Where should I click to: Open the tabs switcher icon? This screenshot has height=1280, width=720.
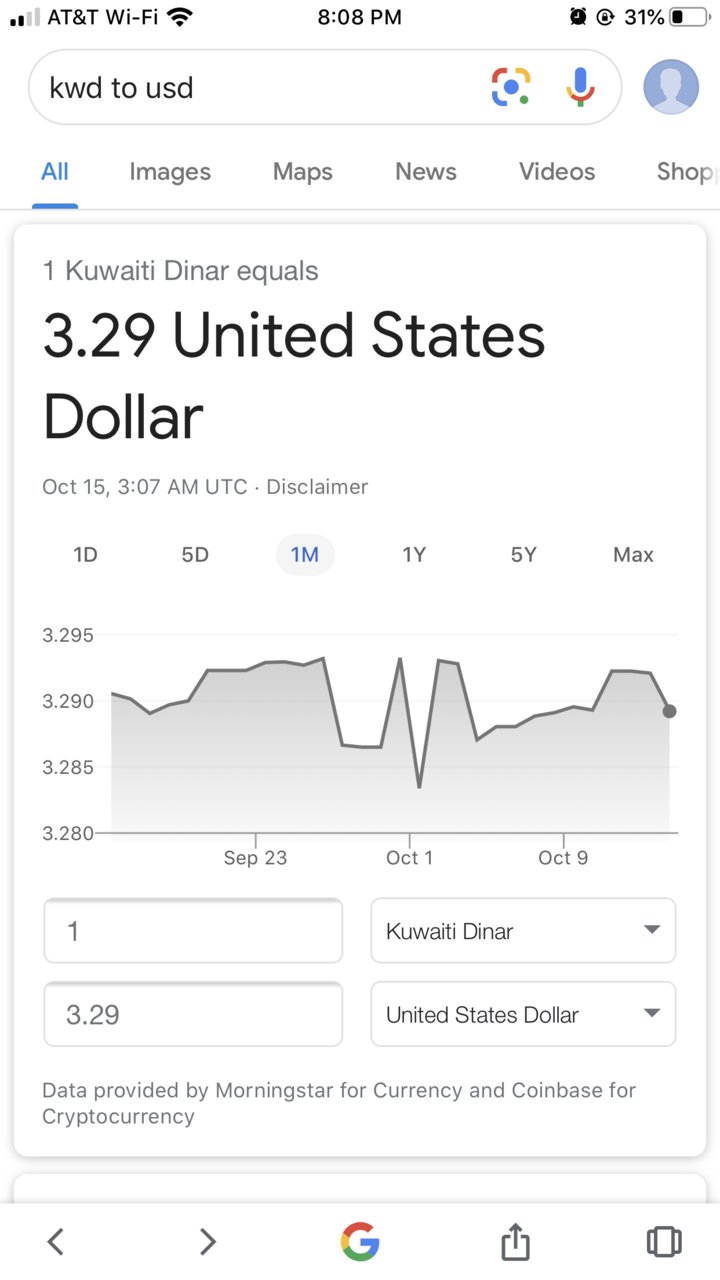click(664, 1242)
